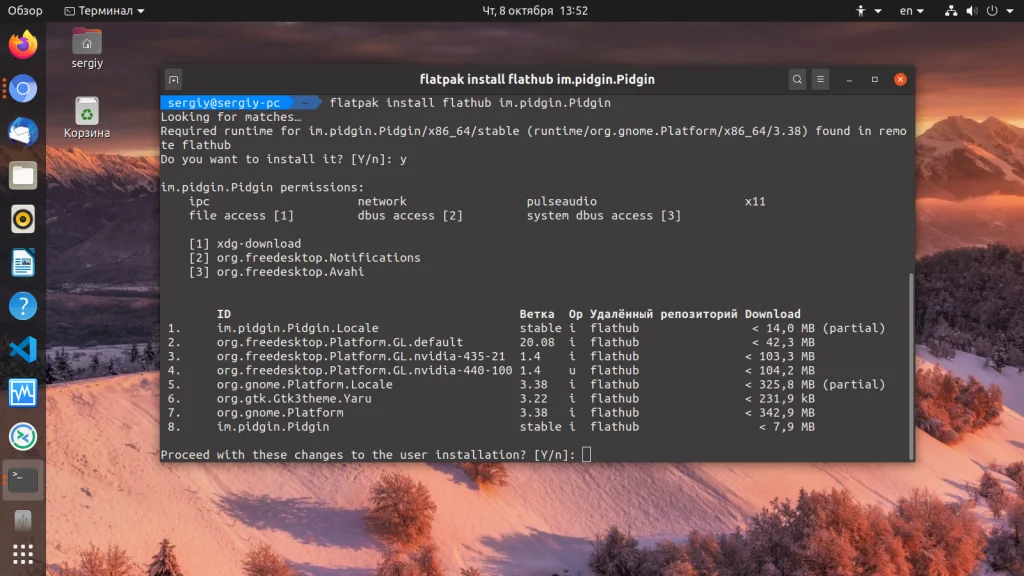
Task: Open terminal search with magnifier icon
Action: (797, 80)
